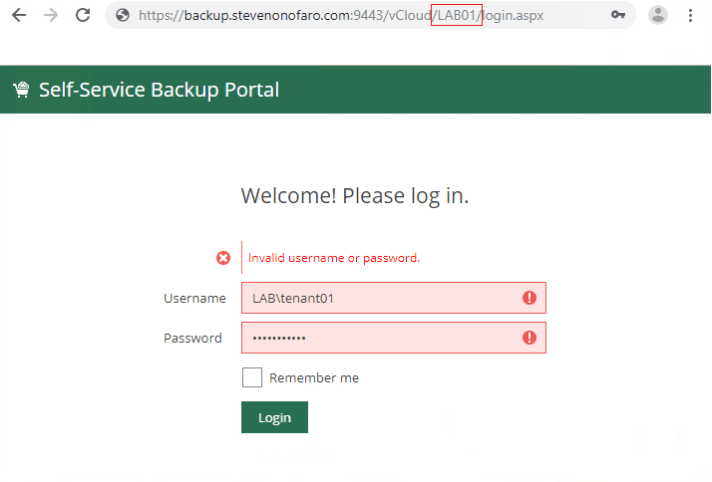Image resolution: width=712 pixels, height=482 pixels.
Task: Click the browser back arrow
Action: [x=18, y=15]
